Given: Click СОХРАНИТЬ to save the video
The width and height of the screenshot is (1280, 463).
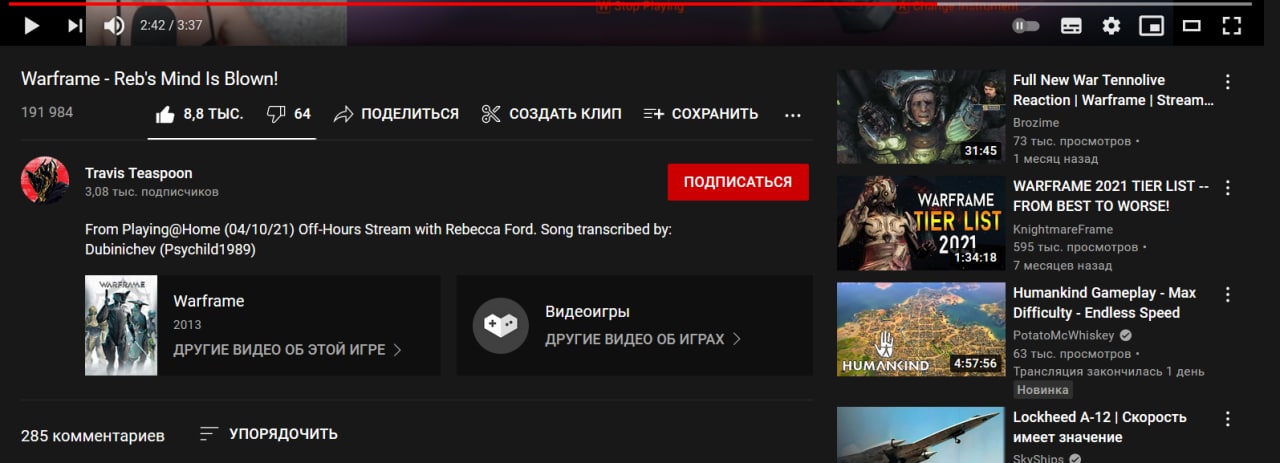Looking at the screenshot, I should click(701, 114).
